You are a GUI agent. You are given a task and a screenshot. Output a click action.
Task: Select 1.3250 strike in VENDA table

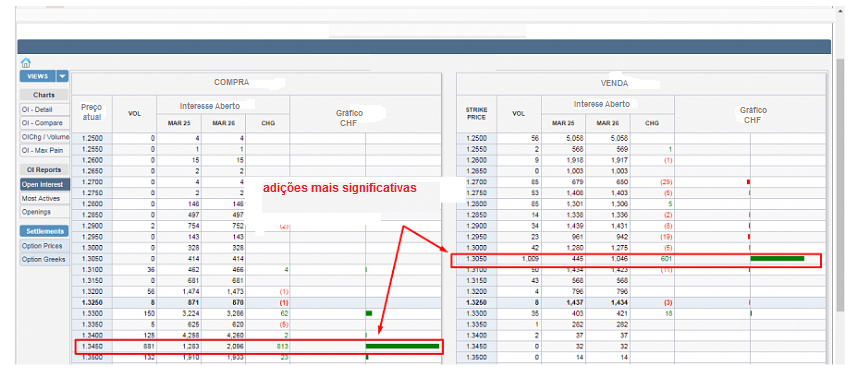coord(477,302)
